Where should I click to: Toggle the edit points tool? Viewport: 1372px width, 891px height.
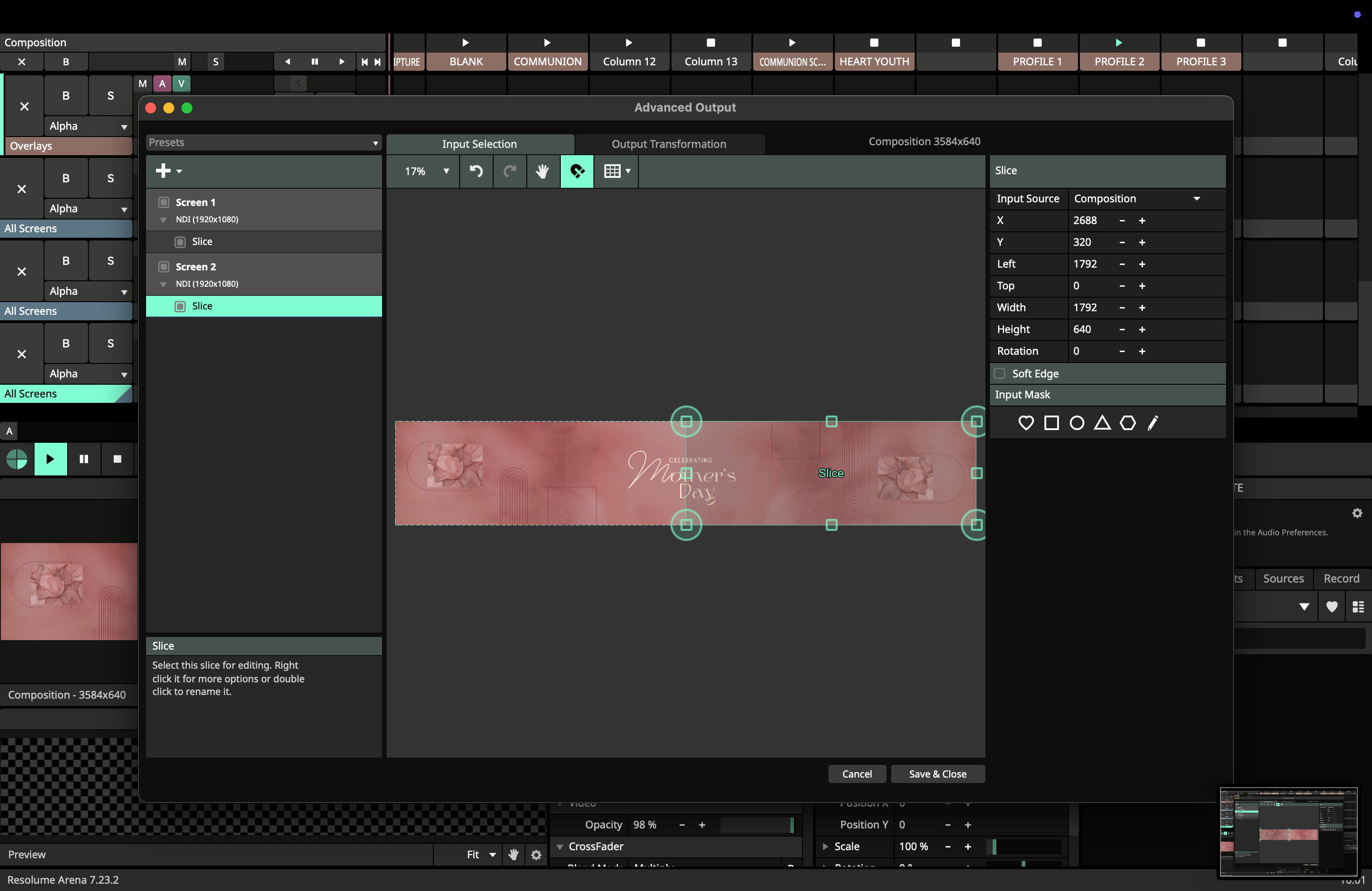[x=577, y=171]
